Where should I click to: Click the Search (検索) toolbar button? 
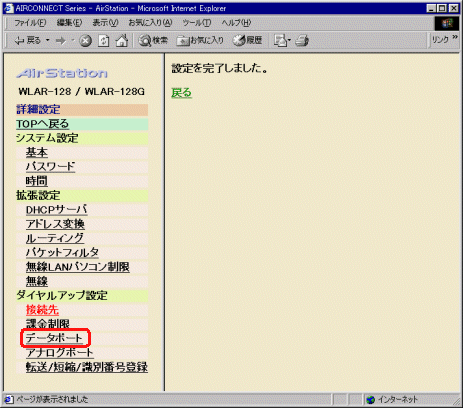pos(153,41)
